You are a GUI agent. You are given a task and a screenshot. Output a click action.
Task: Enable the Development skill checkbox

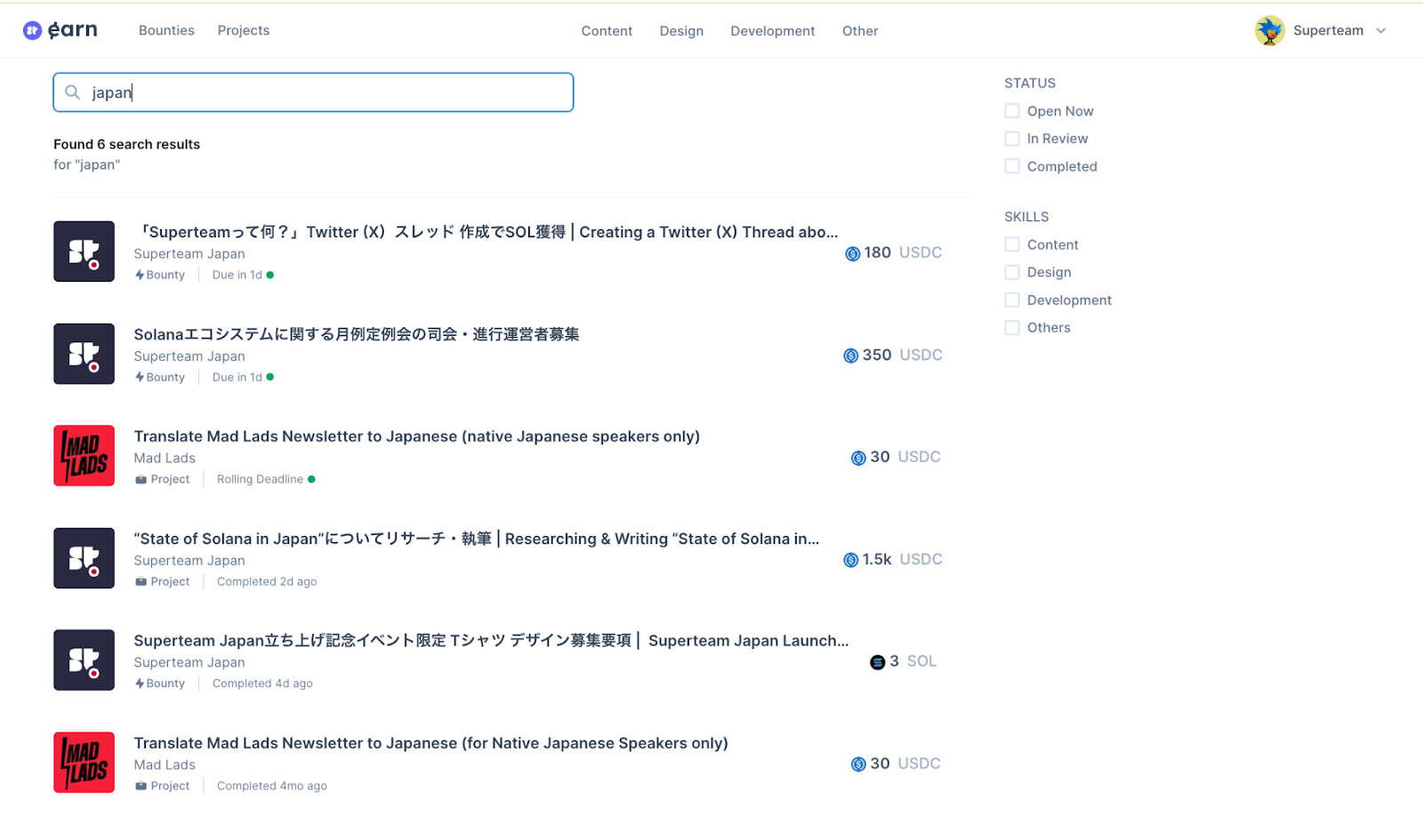point(1012,300)
